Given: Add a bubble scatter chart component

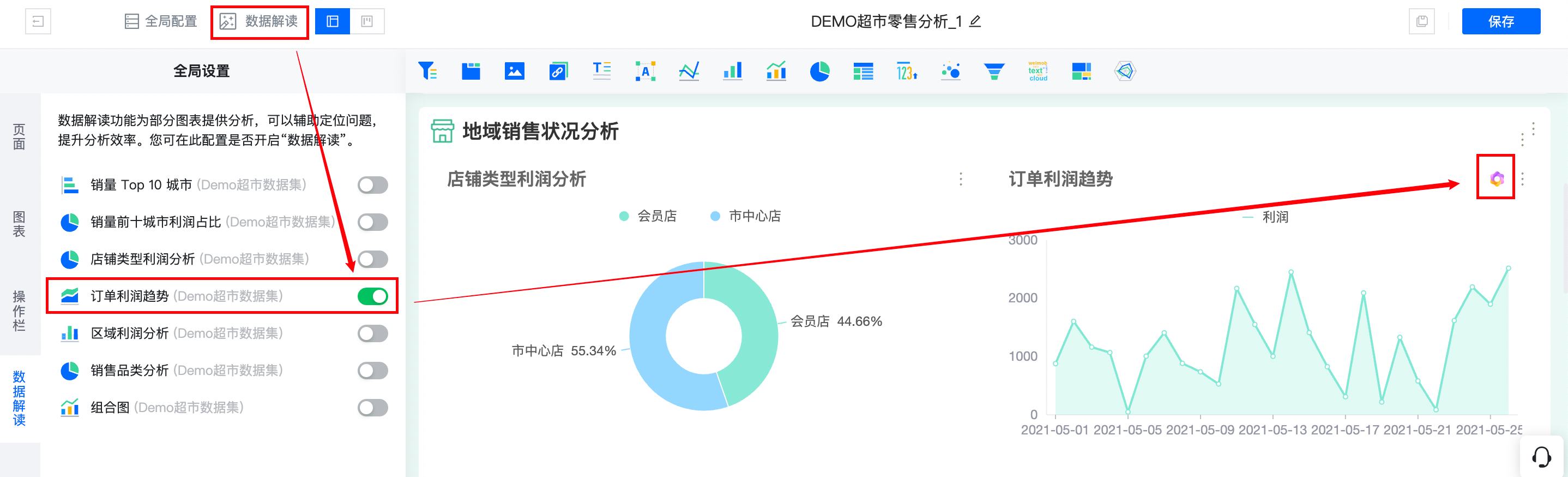Looking at the screenshot, I should pos(951,71).
